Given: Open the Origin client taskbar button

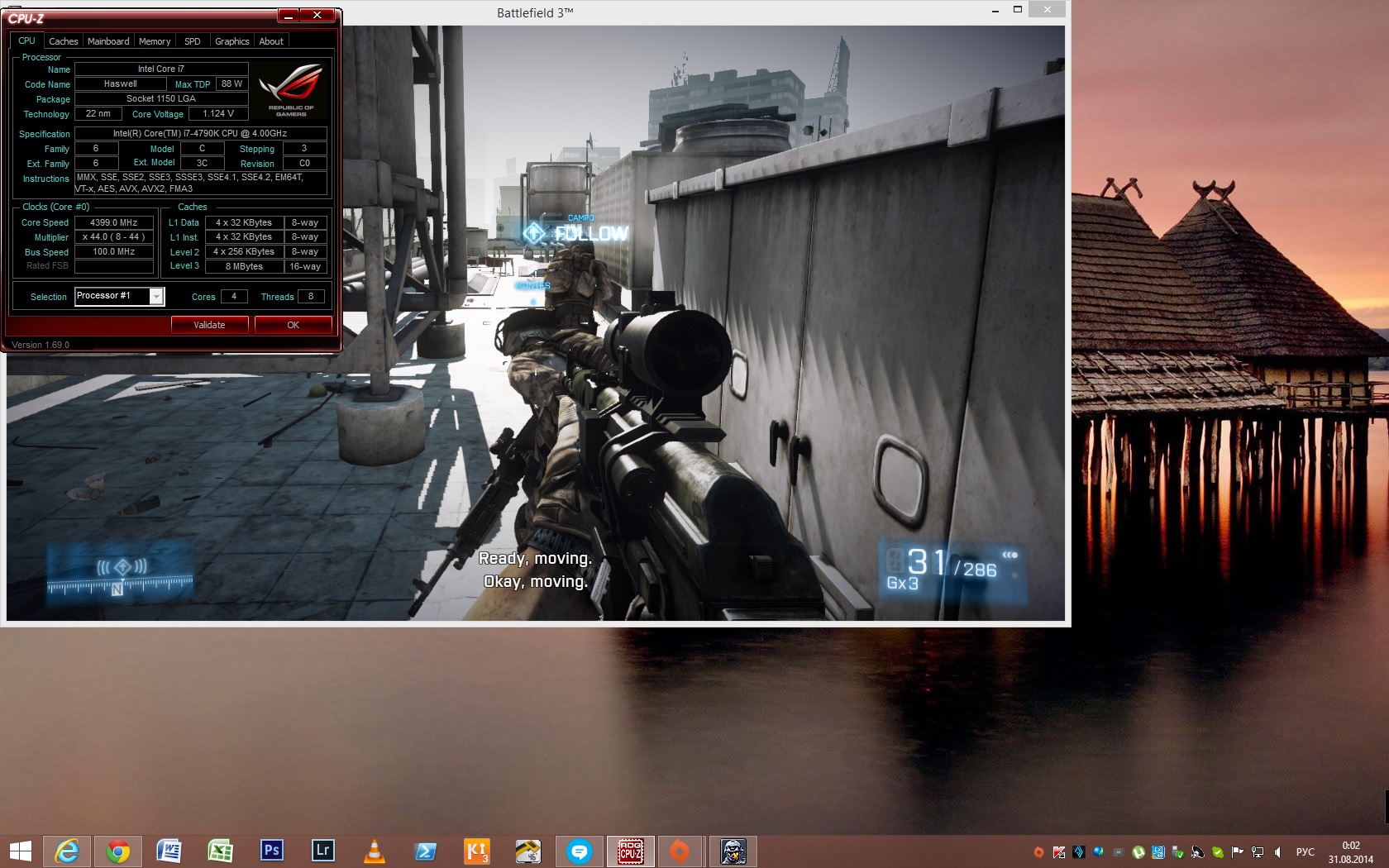Looking at the screenshot, I should tap(680, 851).
